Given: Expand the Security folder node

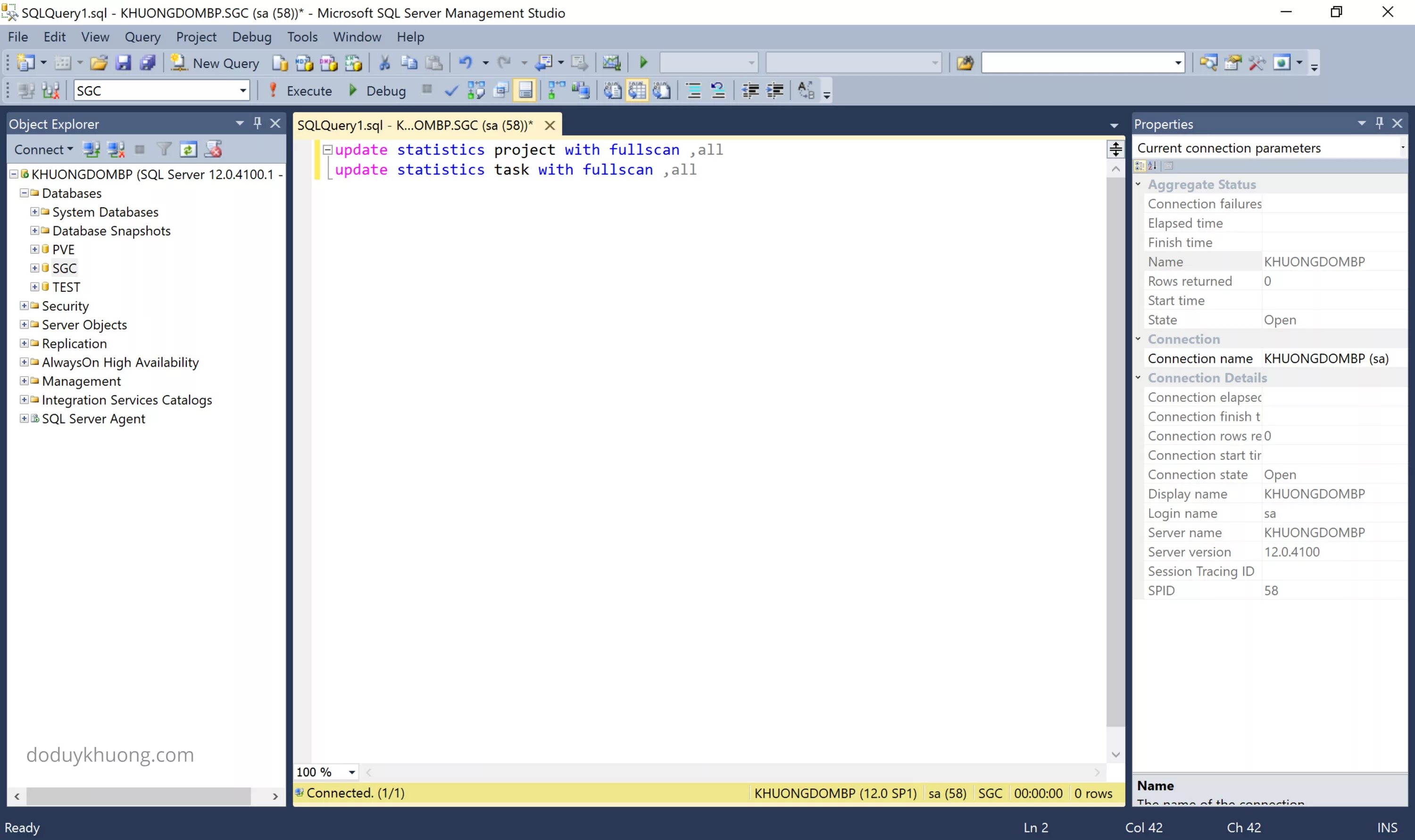Looking at the screenshot, I should [x=24, y=306].
